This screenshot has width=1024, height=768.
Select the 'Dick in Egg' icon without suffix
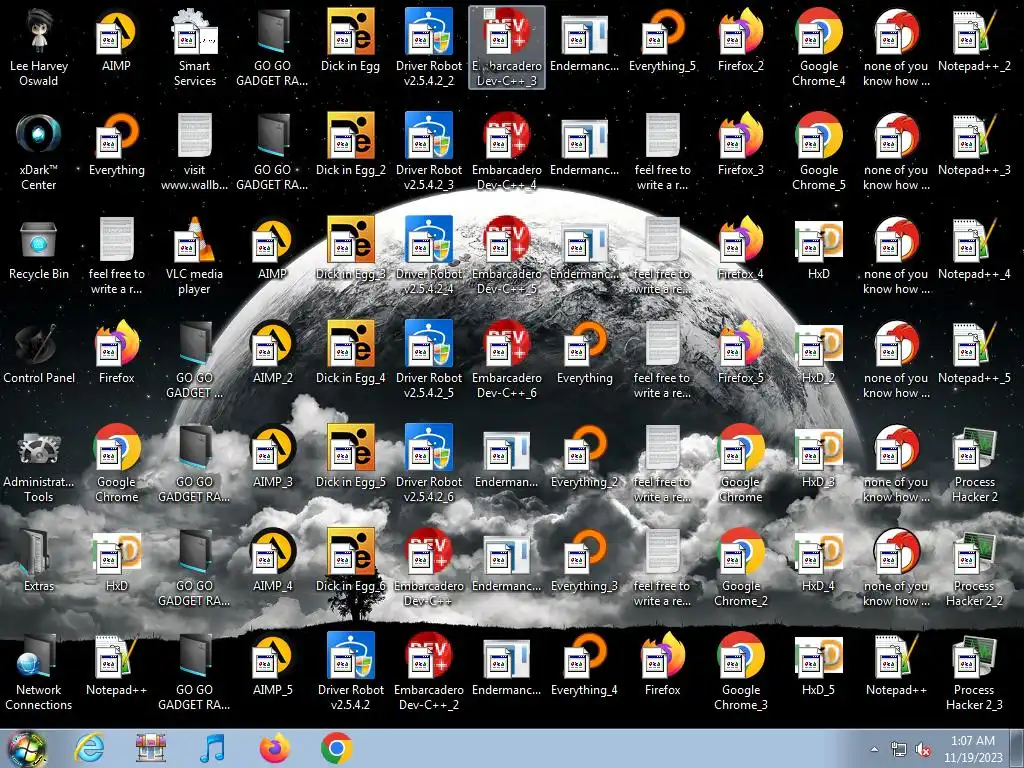pyautogui.click(x=351, y=40)
